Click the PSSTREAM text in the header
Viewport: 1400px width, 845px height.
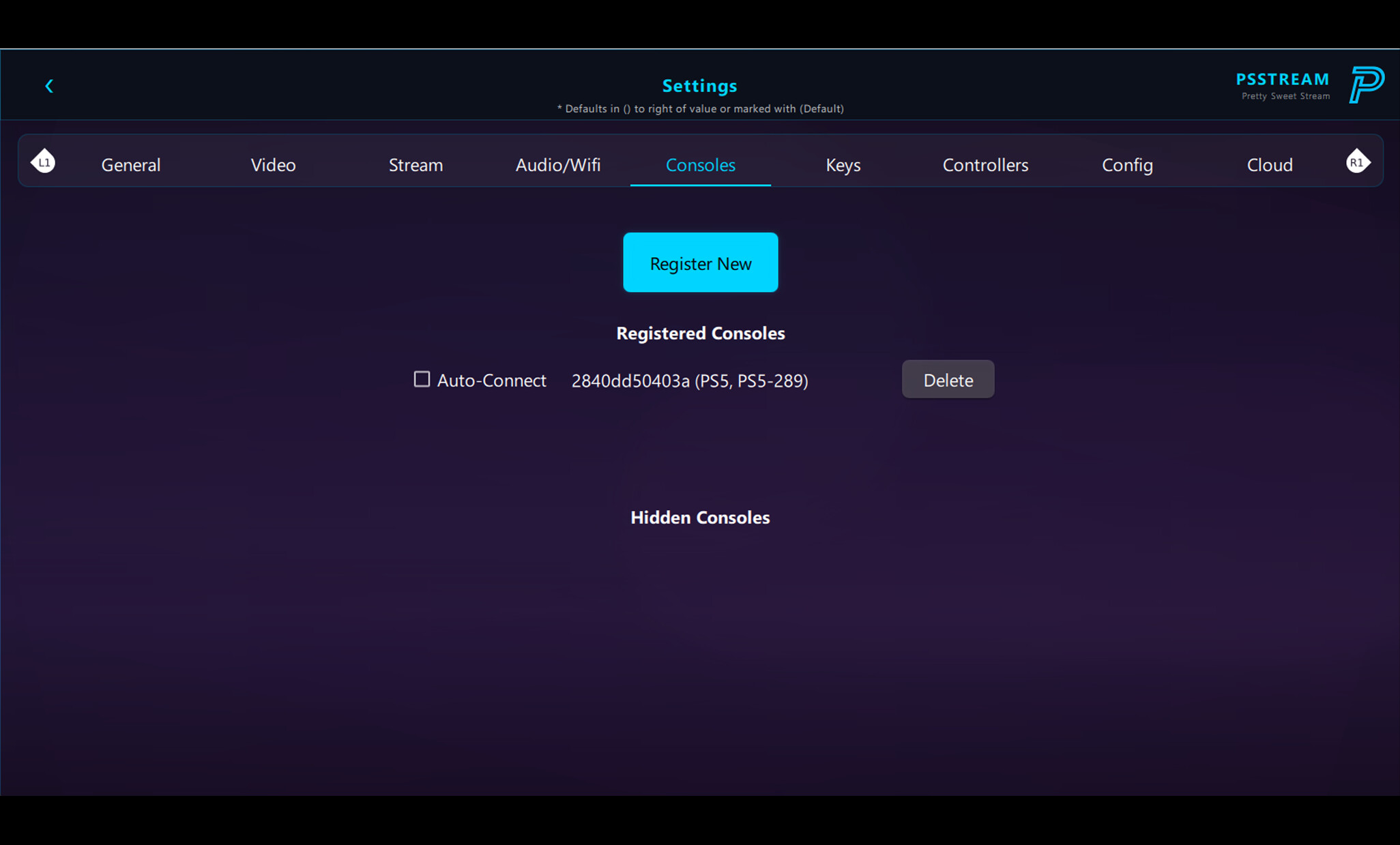click(x=1282, y=78)
